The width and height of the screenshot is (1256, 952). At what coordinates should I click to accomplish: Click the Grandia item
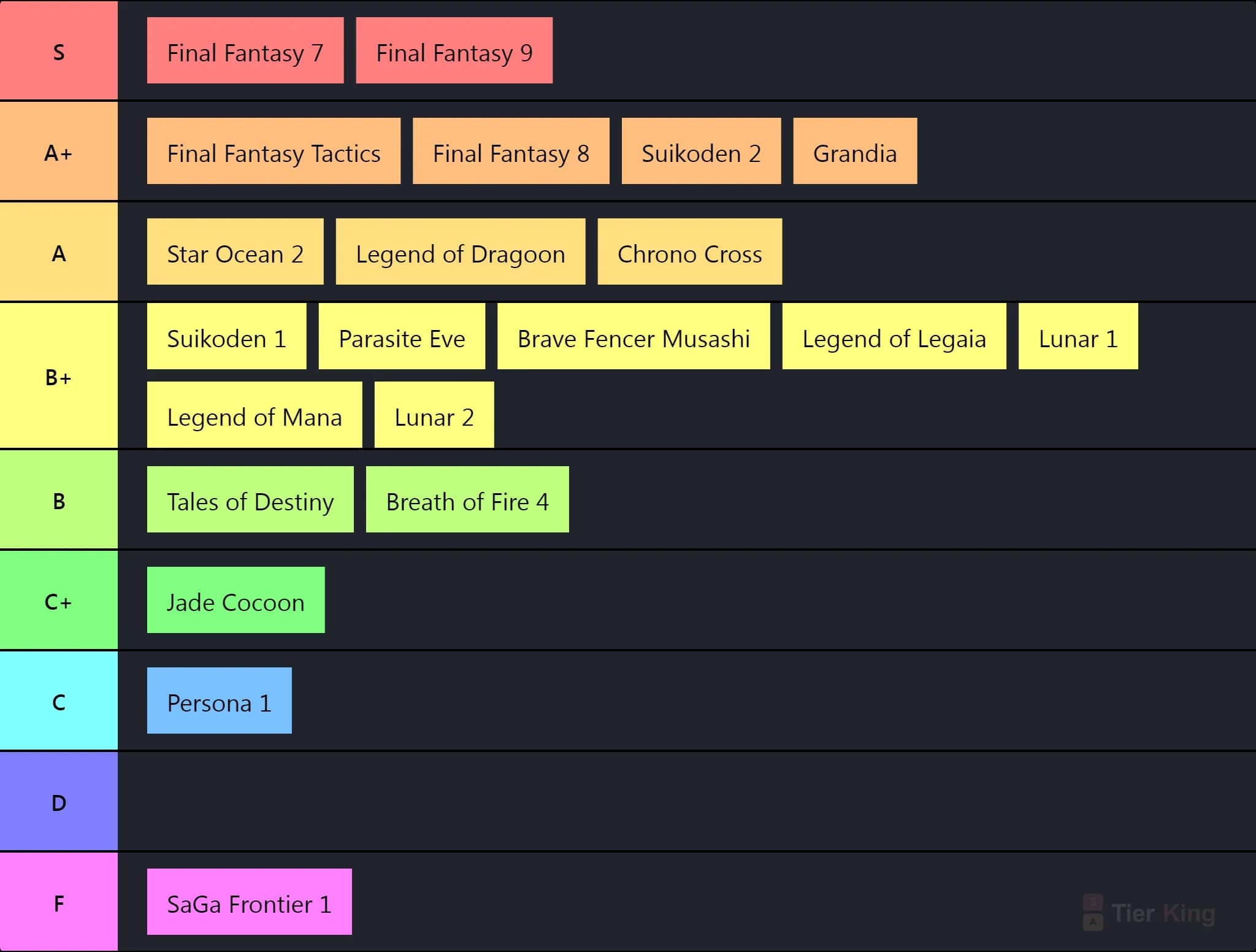point(856,151)
